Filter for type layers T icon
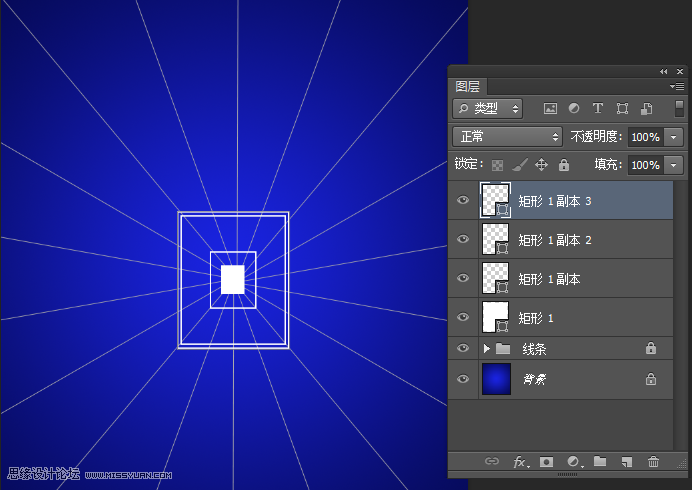Screen dimensions: 692x490 (598, 108)
